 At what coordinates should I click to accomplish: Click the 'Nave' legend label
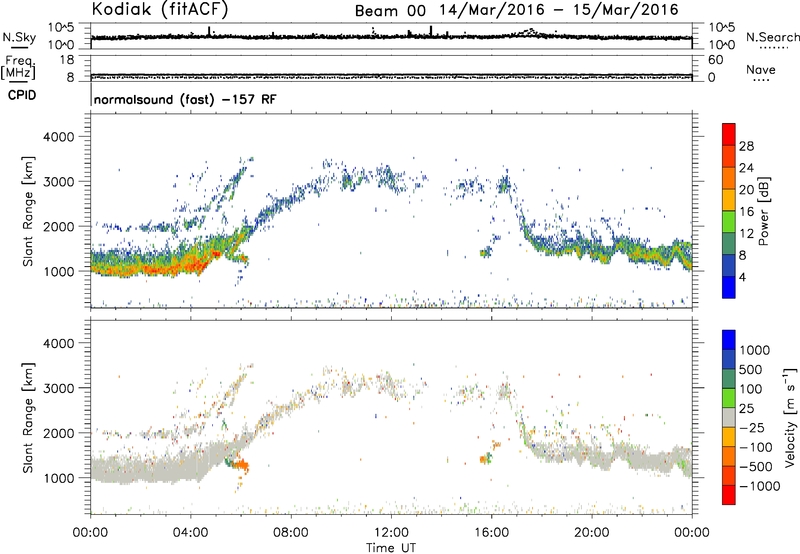[761, 70]
